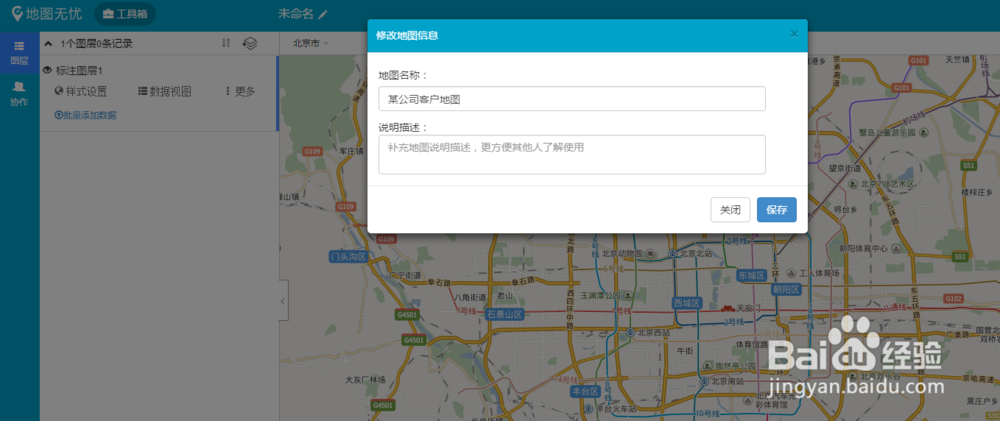
Task: Close the 修改地图信息 dialog with X
Action: pos(794,34)
